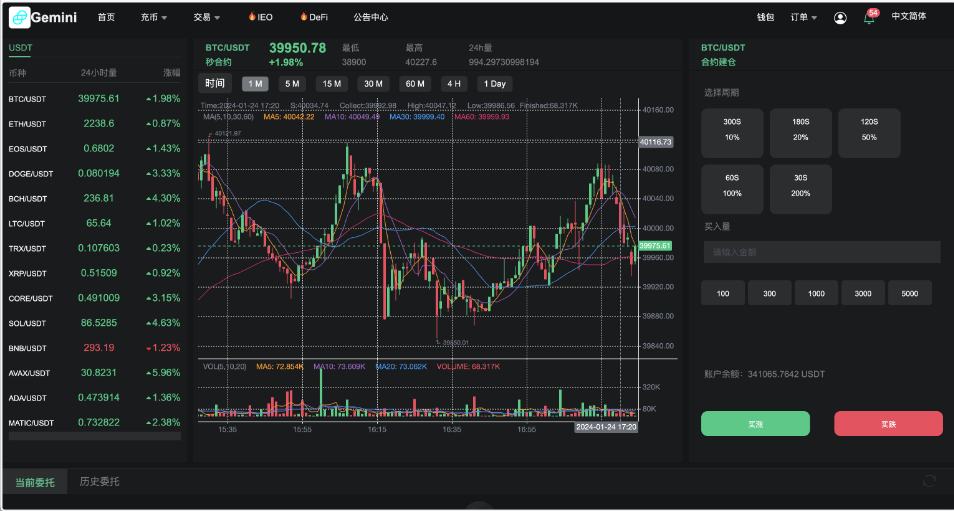954x511 pixels.
Task: Click the 买入量 amount input field
Action: tap(821, 252)
